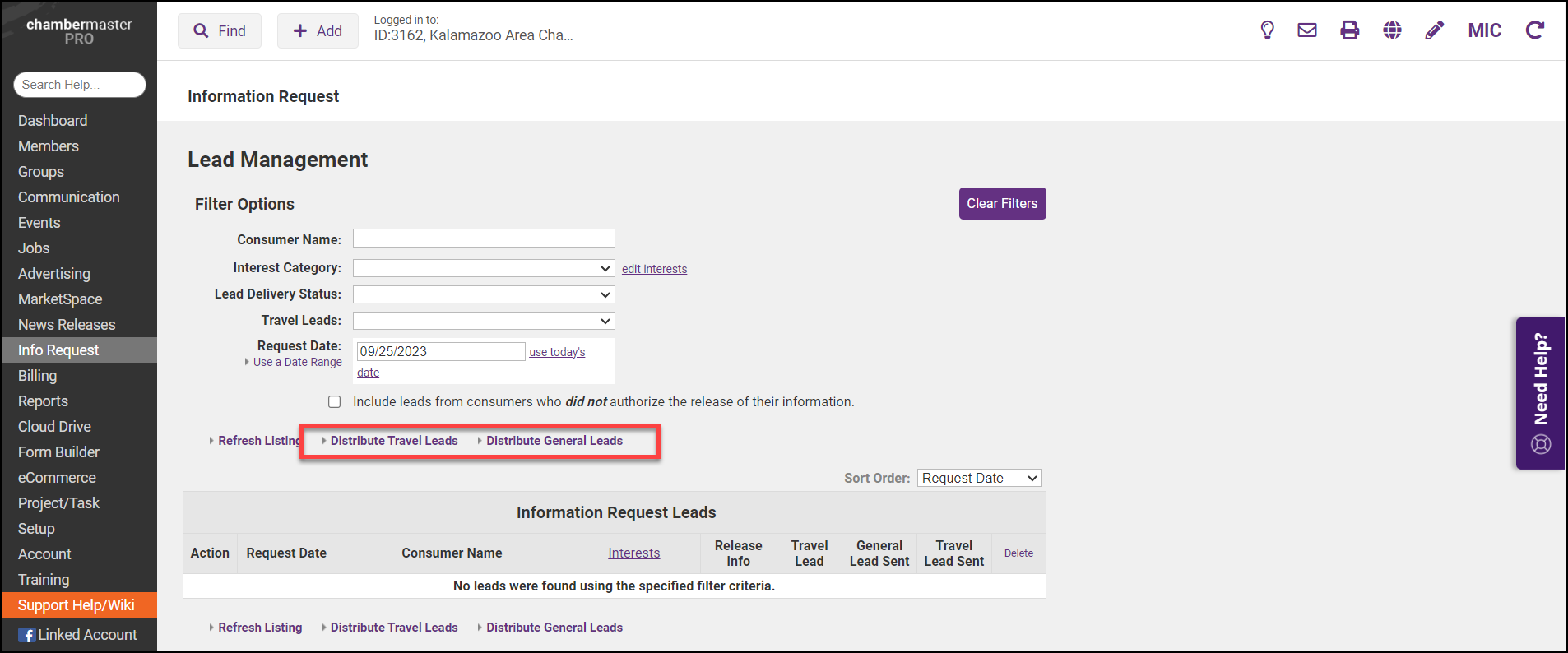Open the Facebook Linked Account item

pyautogui.click(x=78, y=635)
